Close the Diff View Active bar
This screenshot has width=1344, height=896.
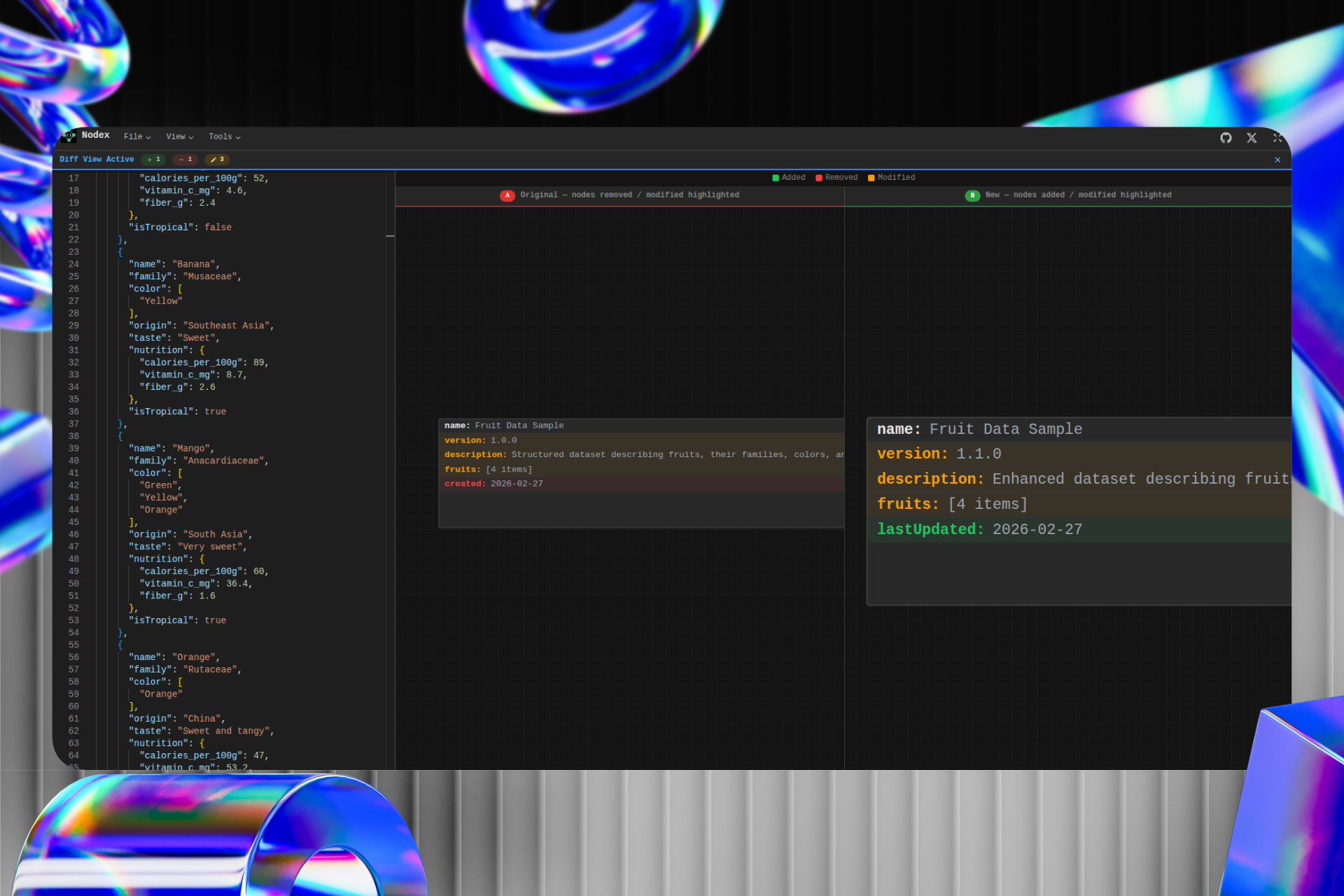click(x=1277, y=160)
